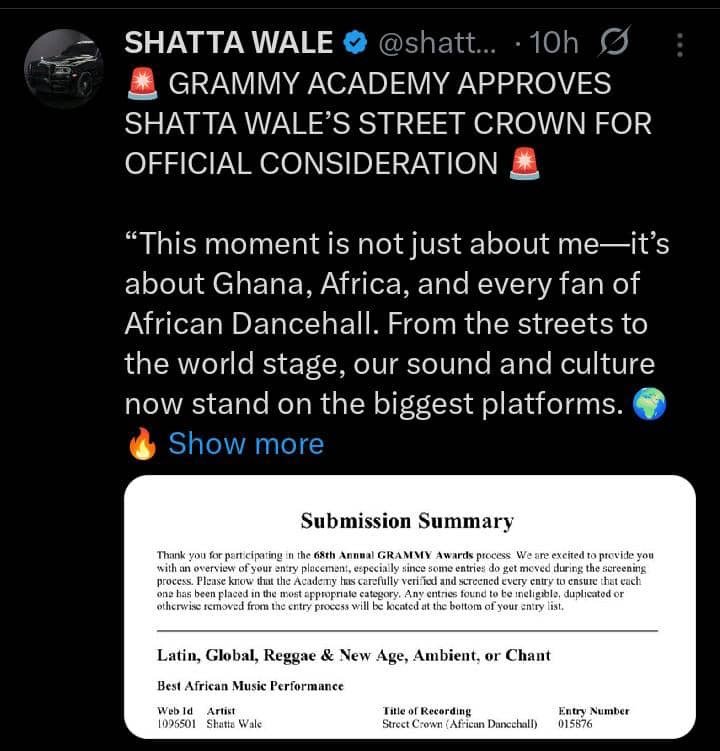Image resolution: width=720 pixels, height=751 pixels.
Task: Click the Latin, Global, Reggae category heading
Action: click(x=354, y=655)
